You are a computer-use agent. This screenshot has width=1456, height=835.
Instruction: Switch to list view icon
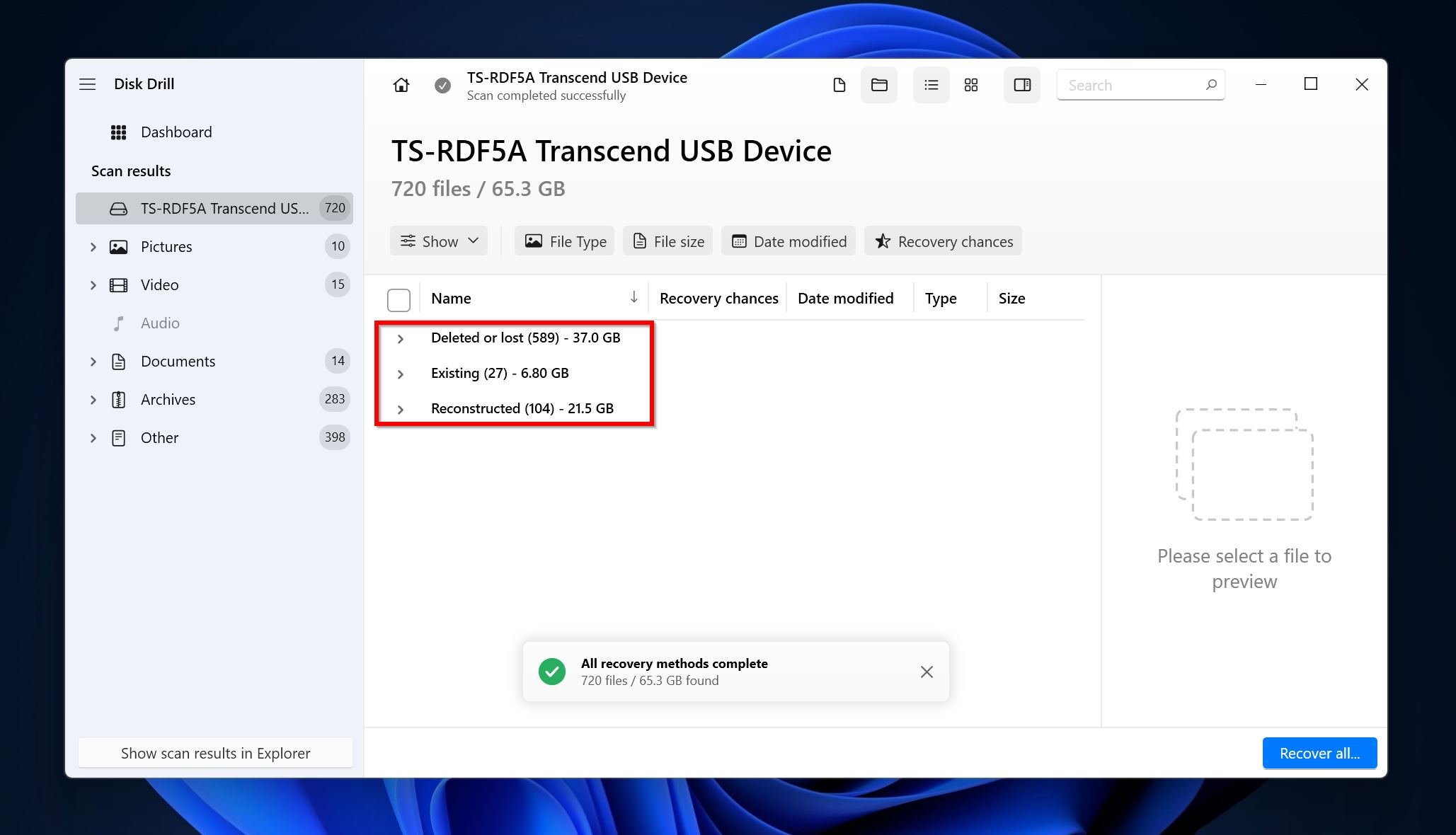coord(929,85)
